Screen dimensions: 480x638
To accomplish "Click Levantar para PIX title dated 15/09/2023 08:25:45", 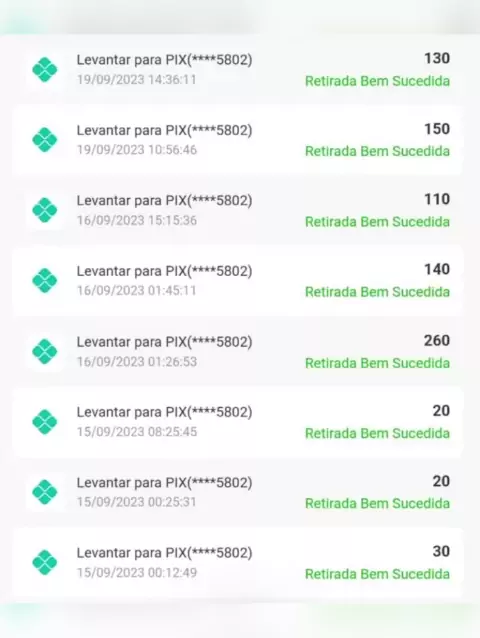I will pyautogui.click(x=164, y=412).
